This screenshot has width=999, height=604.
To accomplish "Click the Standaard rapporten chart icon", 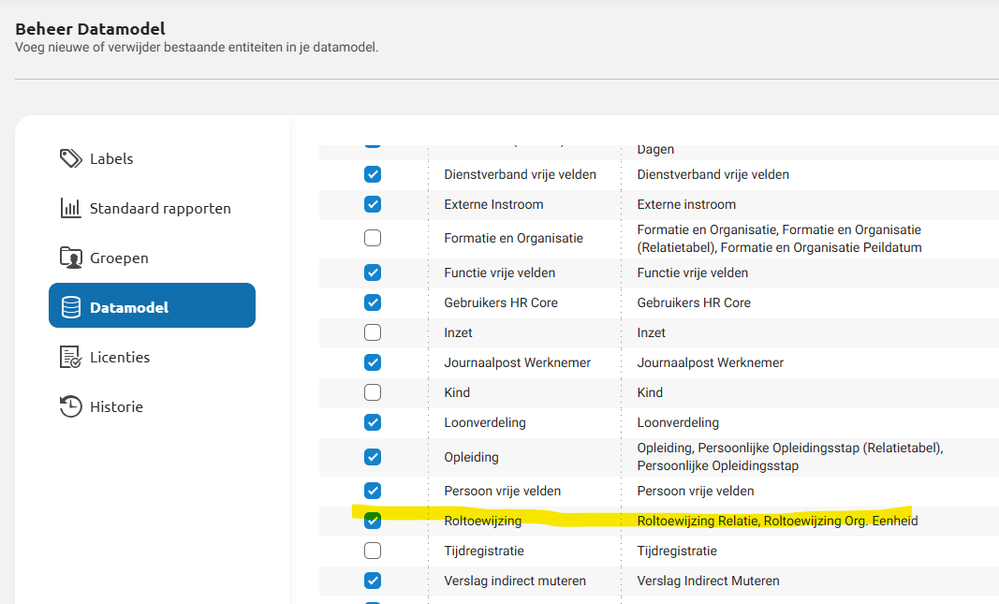I will point(70,208).
